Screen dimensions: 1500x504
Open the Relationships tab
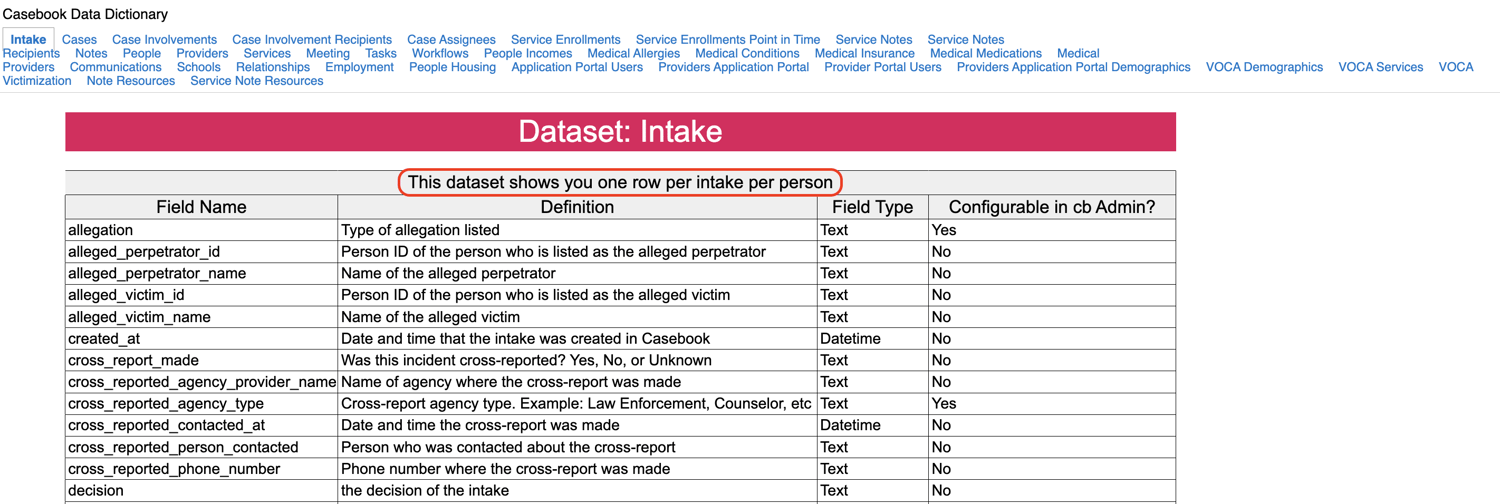pyautogui.click(x=273, y=68)
